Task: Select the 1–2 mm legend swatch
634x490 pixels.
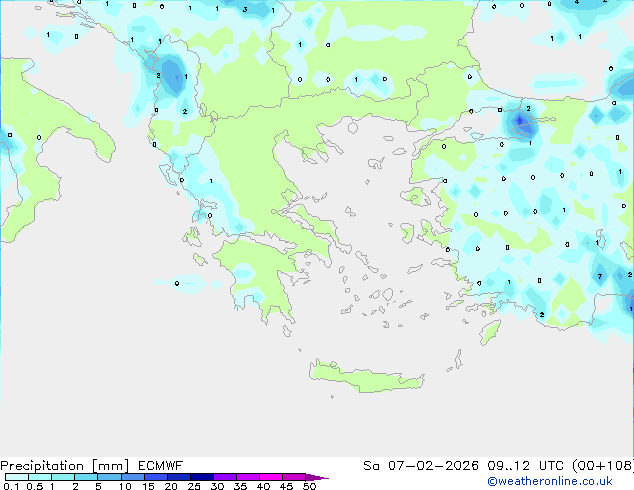Action: 63,477
